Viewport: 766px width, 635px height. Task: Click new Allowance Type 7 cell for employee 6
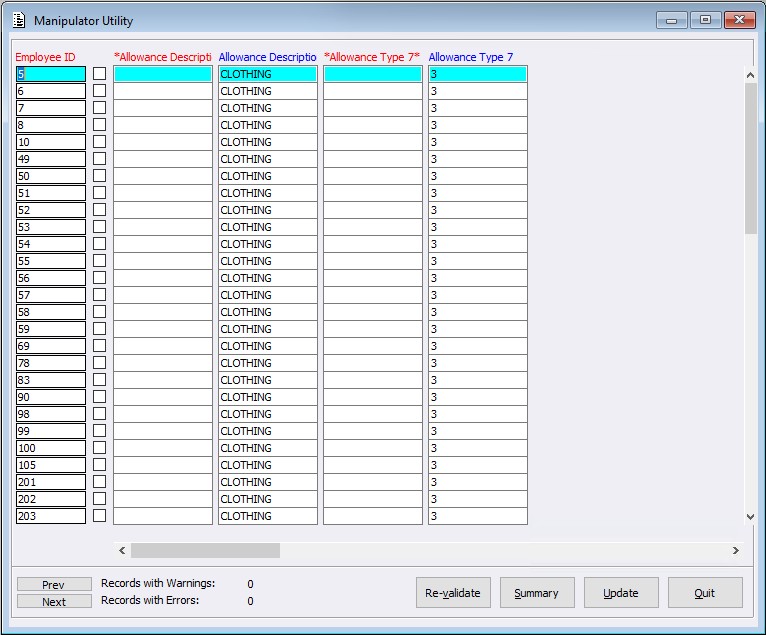(x=373, y=91)
